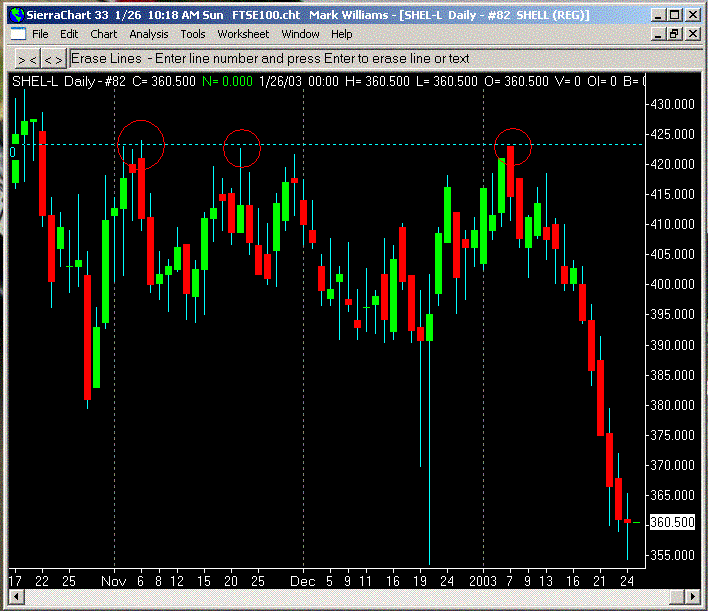
Task: Click the 400.000 price axis label
Action: point(672,284)
